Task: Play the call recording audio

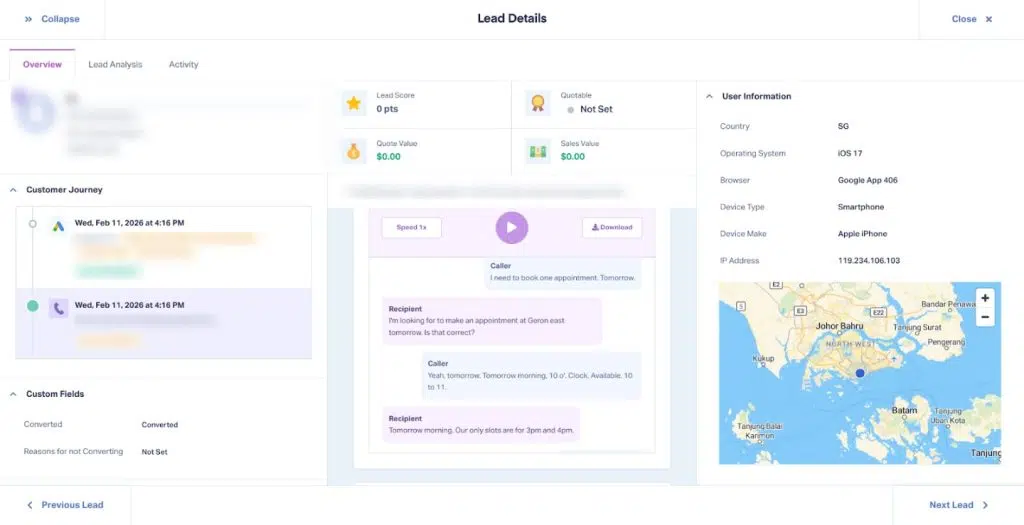Action: click(x=511, y=227)
